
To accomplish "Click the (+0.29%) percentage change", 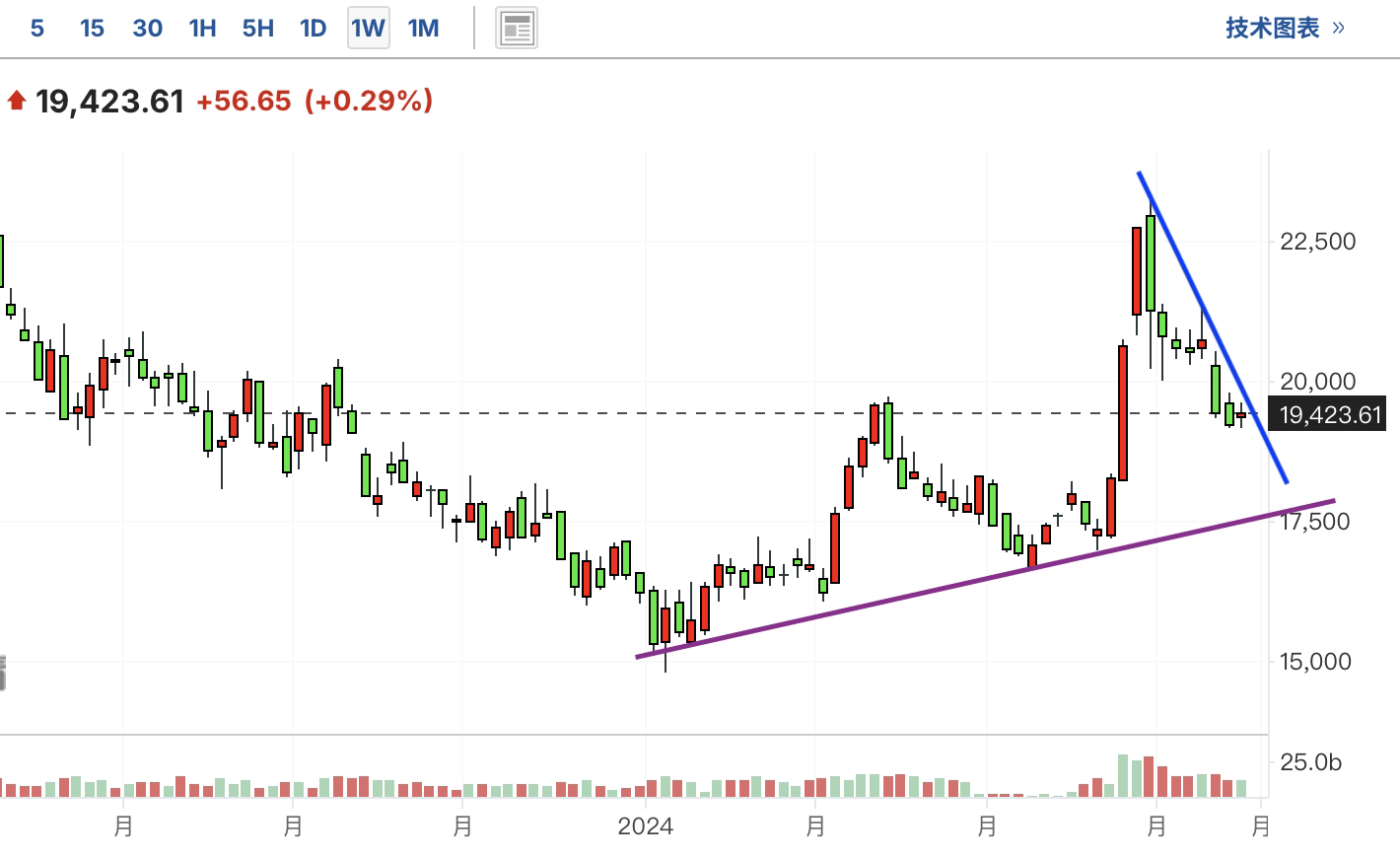I will coord(369,101).
